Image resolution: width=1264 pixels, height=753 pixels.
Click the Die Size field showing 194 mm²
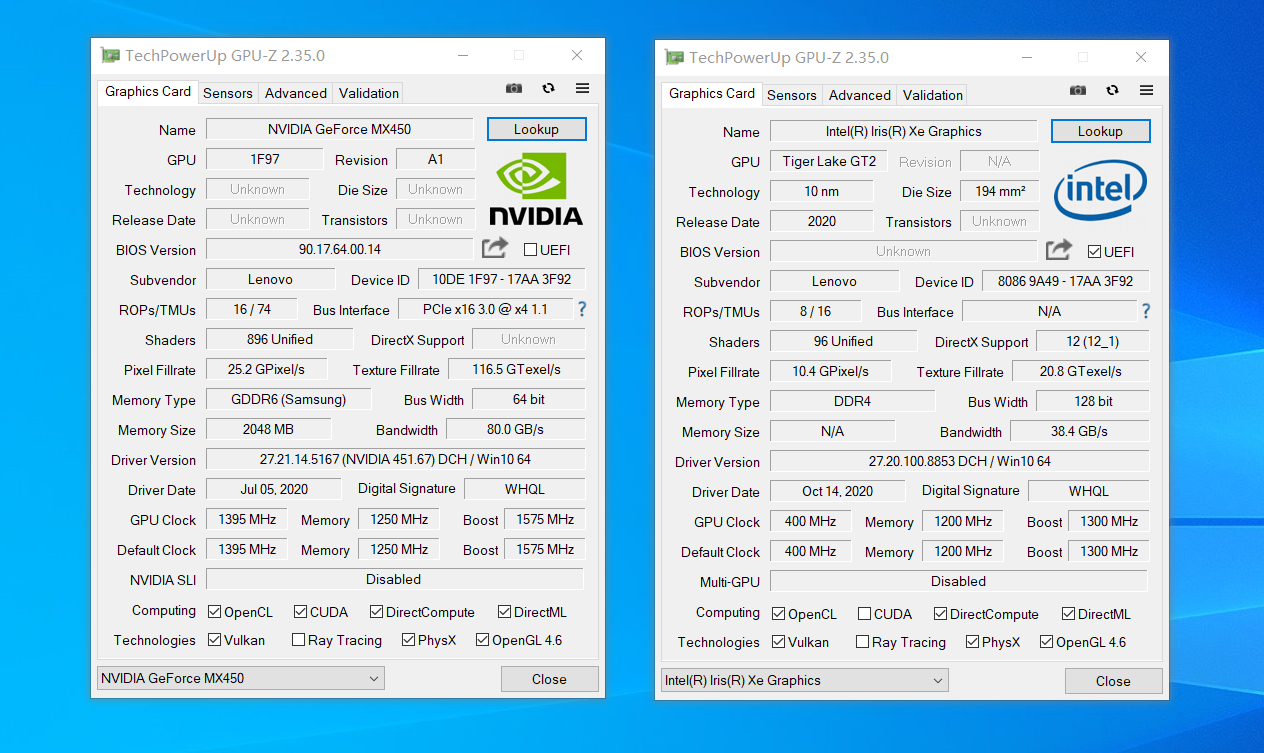pos(999,191)
